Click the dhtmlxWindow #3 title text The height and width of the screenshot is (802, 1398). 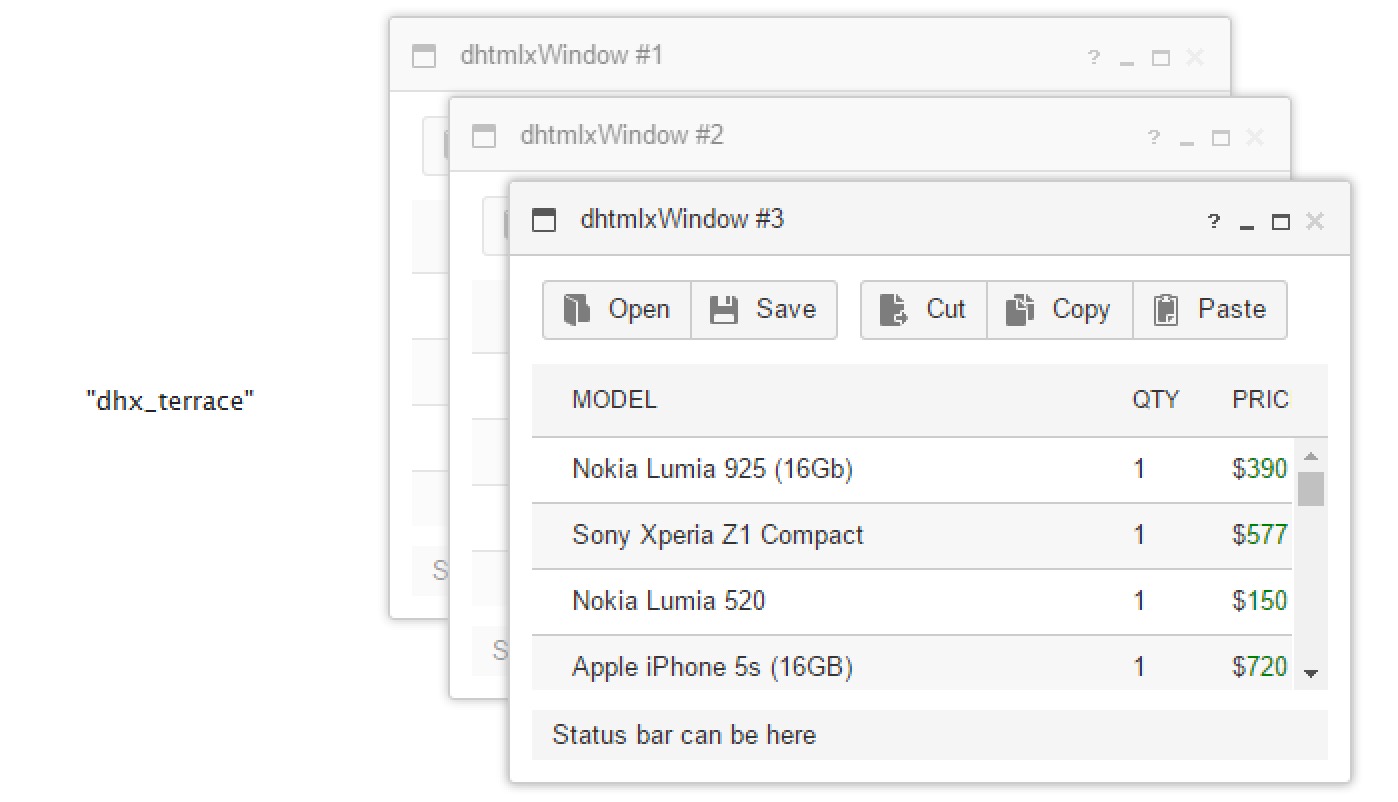(682, 219)
